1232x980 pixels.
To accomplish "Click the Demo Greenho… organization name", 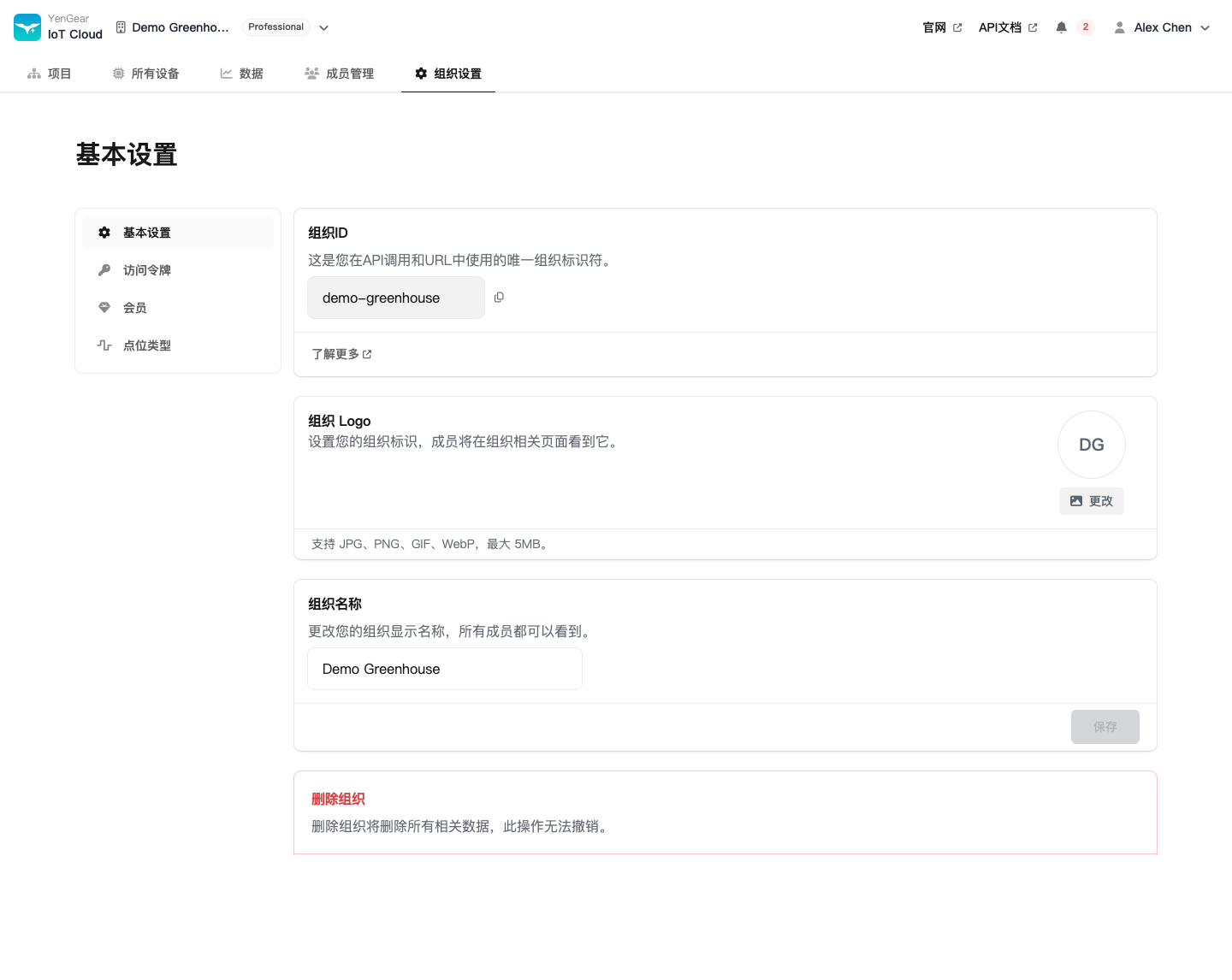I will click(x=181, y=27).
